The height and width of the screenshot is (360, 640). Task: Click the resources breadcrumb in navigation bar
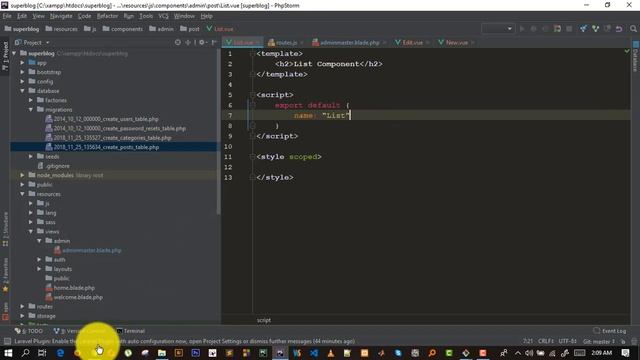click(61, 29)
